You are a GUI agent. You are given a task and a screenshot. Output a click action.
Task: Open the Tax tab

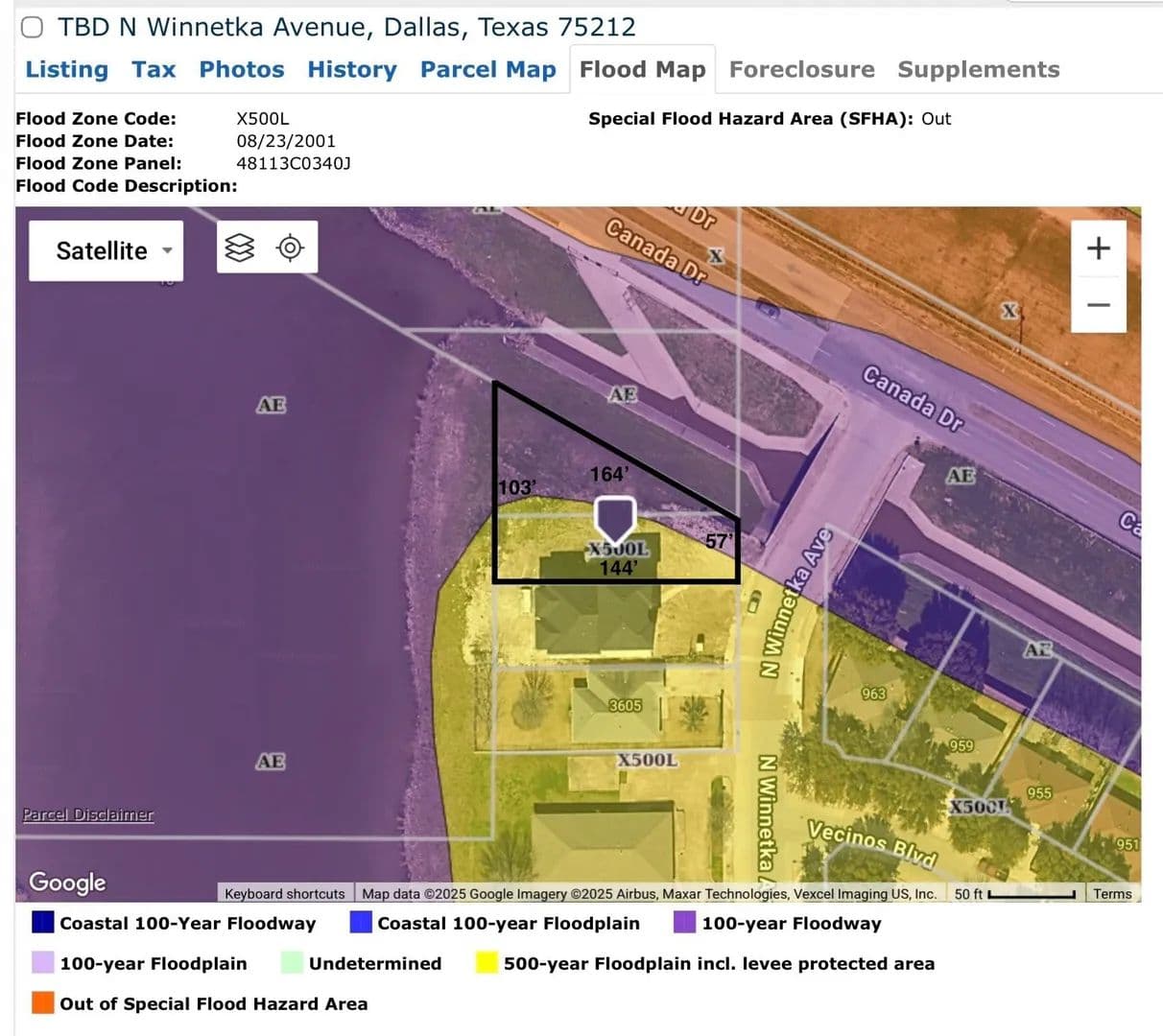(154, 69)
